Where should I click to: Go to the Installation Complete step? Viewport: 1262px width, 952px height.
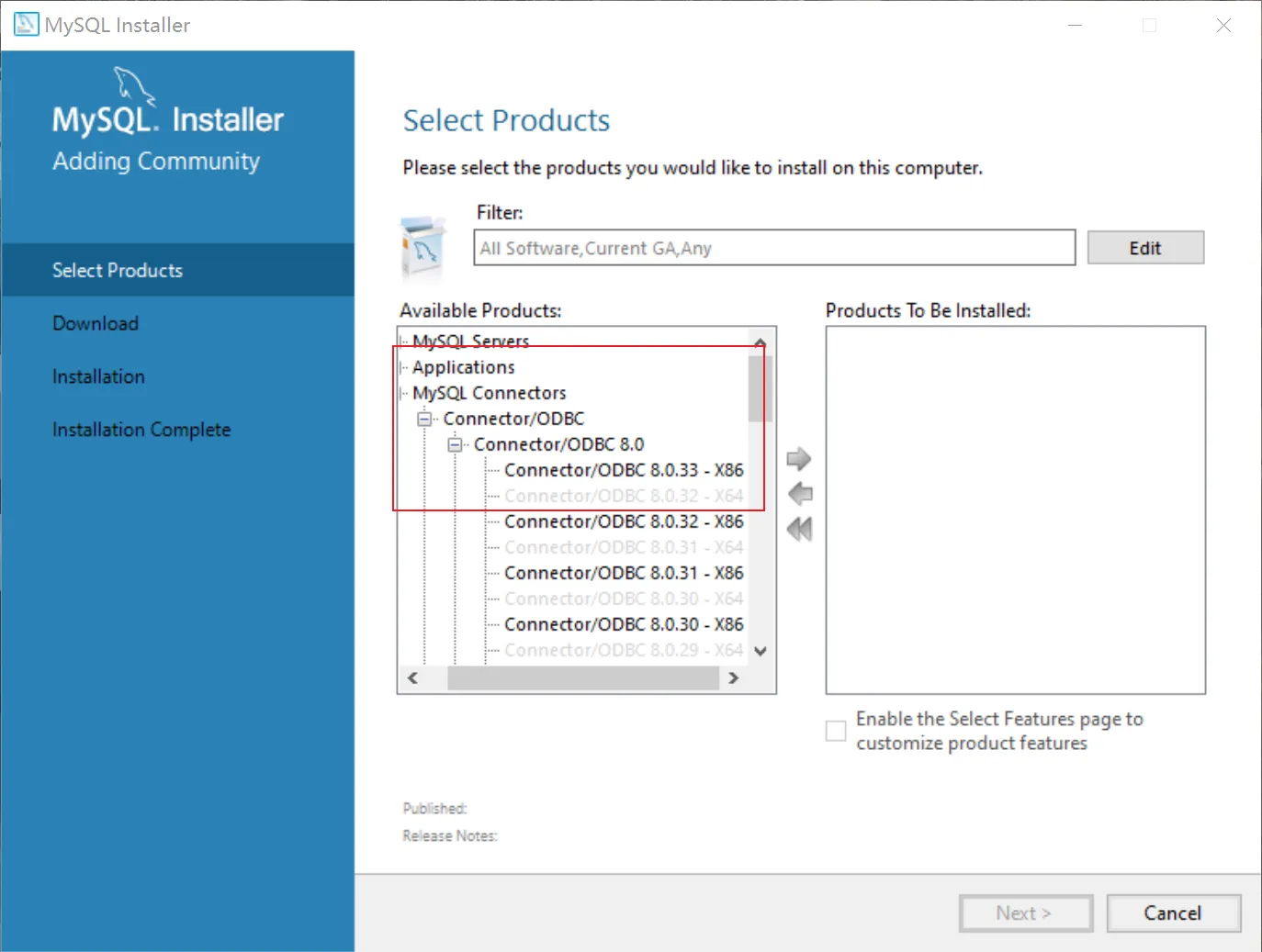(x=141, y=430)
